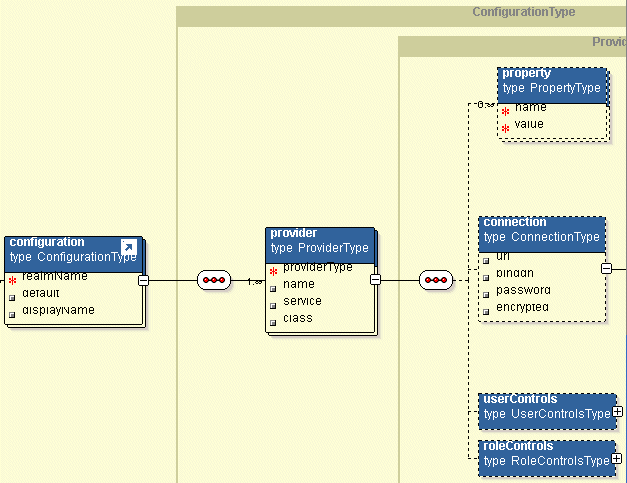This screenshot has width=627, height=483.
Task: Select sequence compositor after configuration
Action: click(x=214, y=280)
